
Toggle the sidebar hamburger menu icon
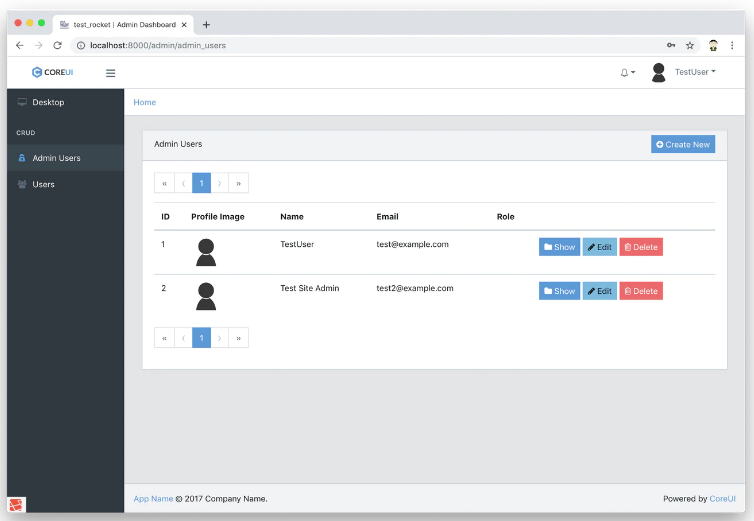(x=110, y=73)
